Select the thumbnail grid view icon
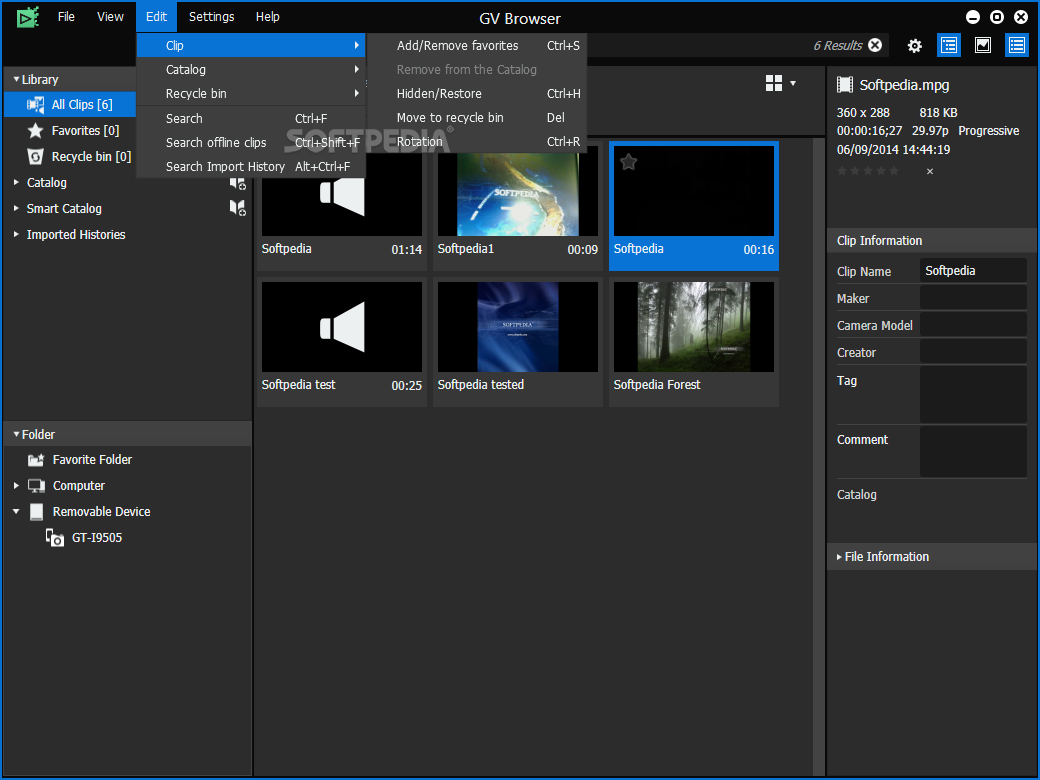1040x780 pixels. click(x=774, y=83)
